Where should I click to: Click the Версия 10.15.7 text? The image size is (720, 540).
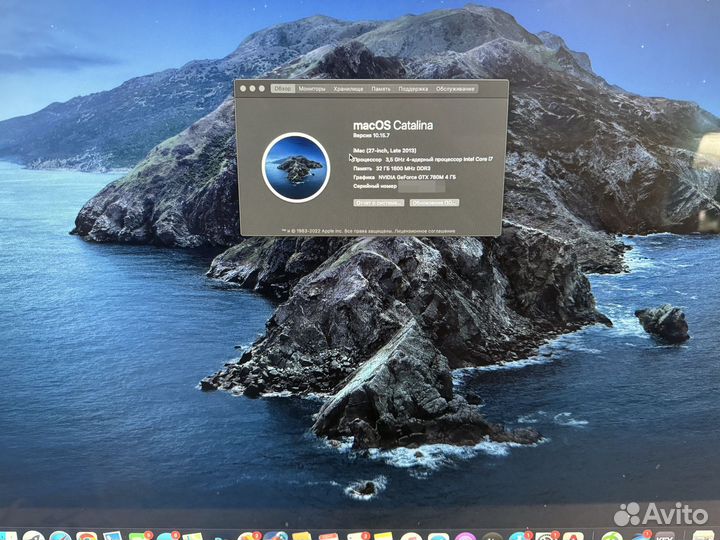click(x=371, y=135)
